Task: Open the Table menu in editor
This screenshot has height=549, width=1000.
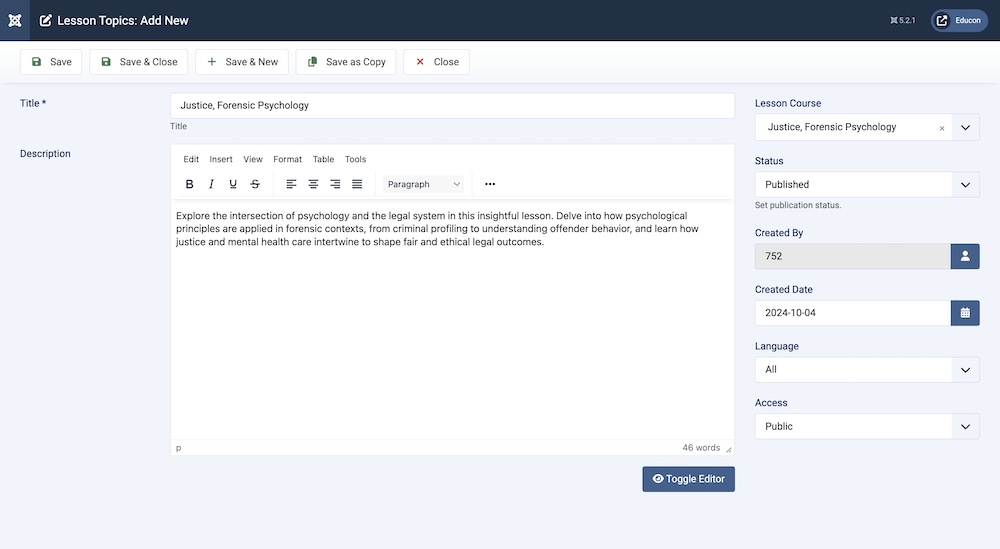Action: click(x=323, y=159)
